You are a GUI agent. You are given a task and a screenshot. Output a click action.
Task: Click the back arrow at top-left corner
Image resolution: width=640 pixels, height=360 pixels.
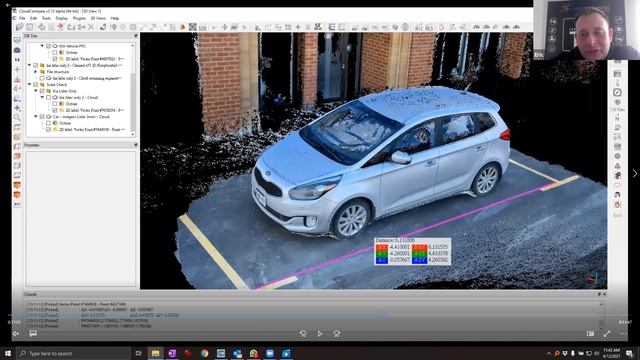coord(7,5)
